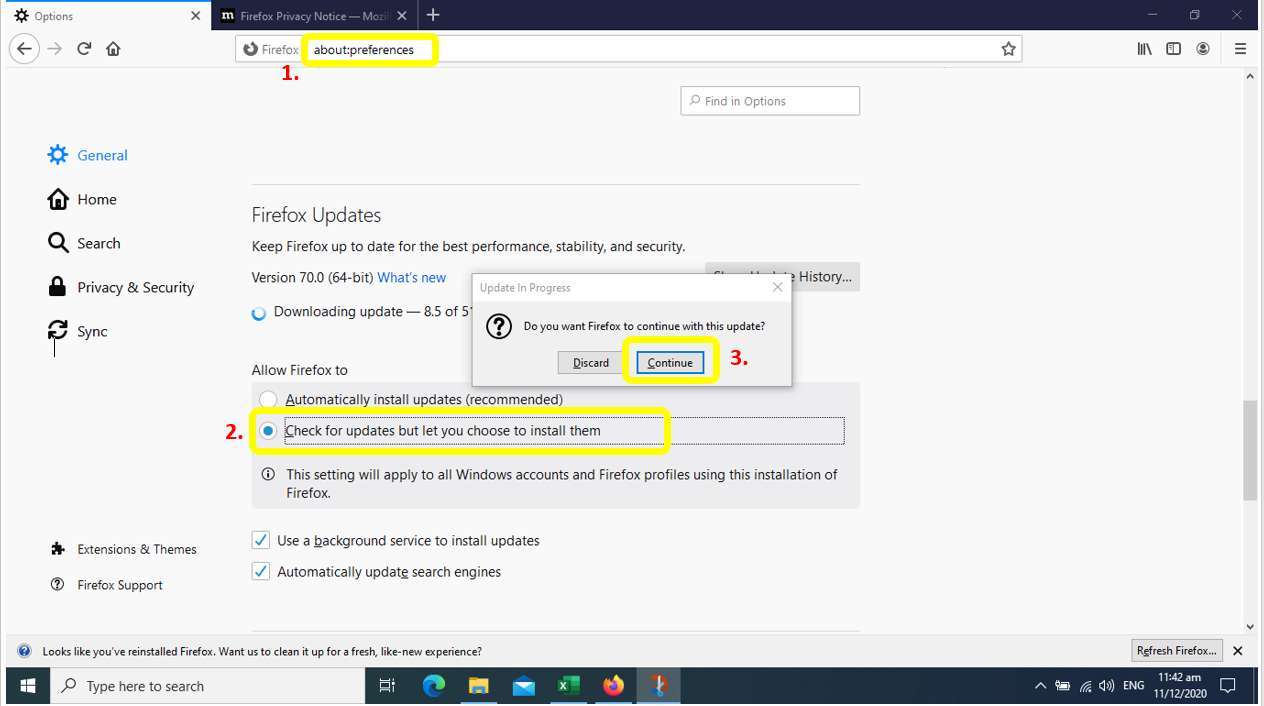Click the scrollbar up arrow
Screen dimensions: 1264x706
(1250, 76)
